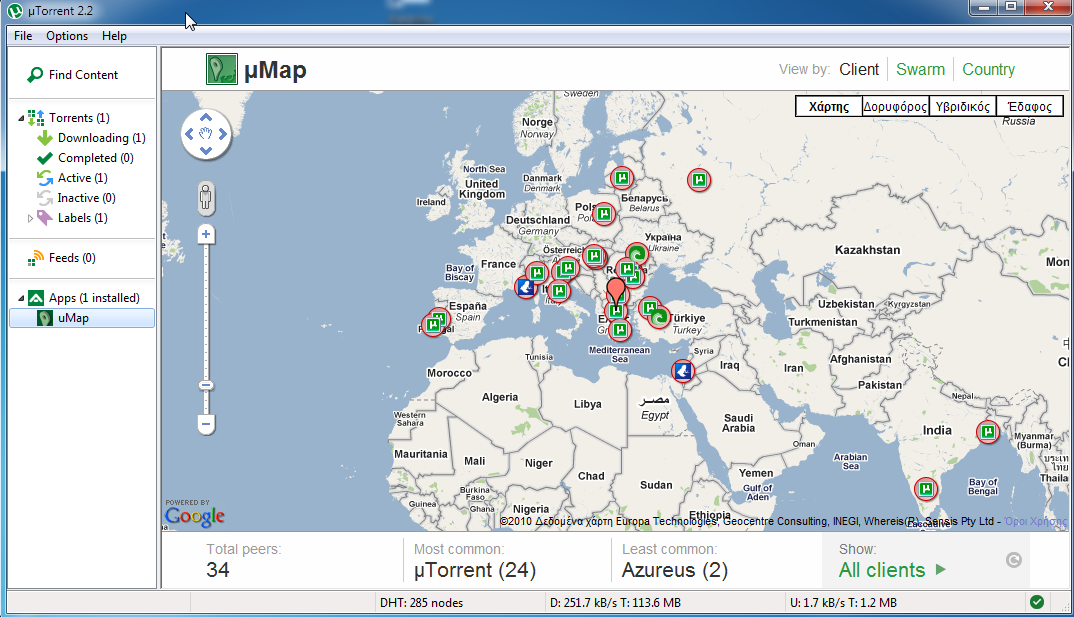
Task: View map by Swarm
Action: click(920, 70)
